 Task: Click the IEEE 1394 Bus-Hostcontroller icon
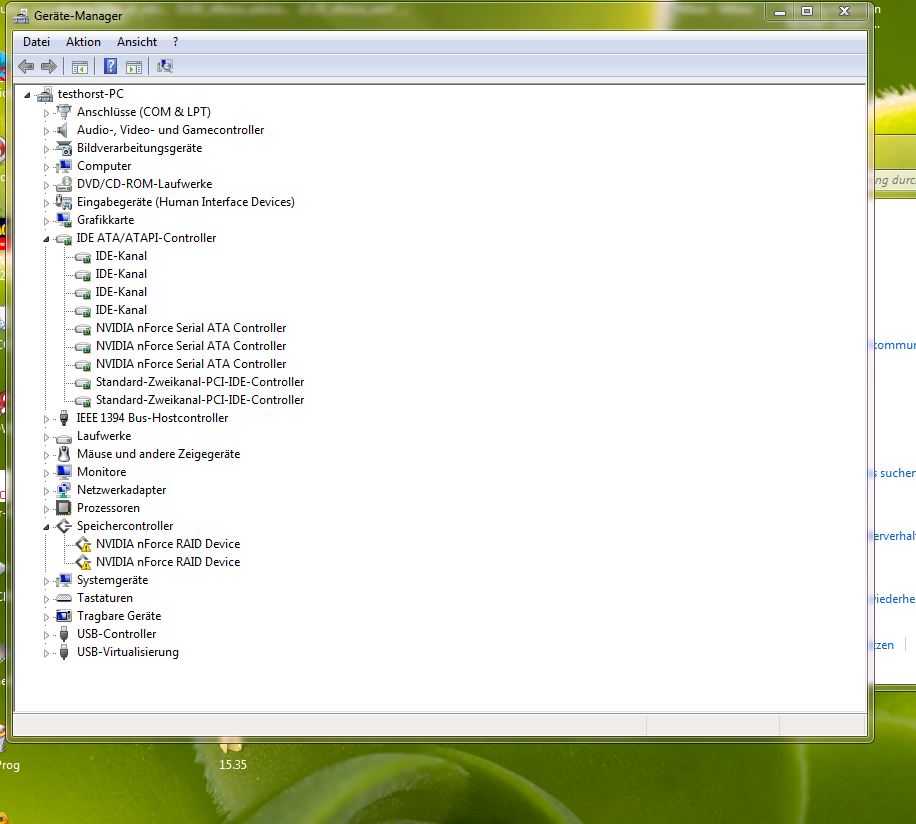64,418
